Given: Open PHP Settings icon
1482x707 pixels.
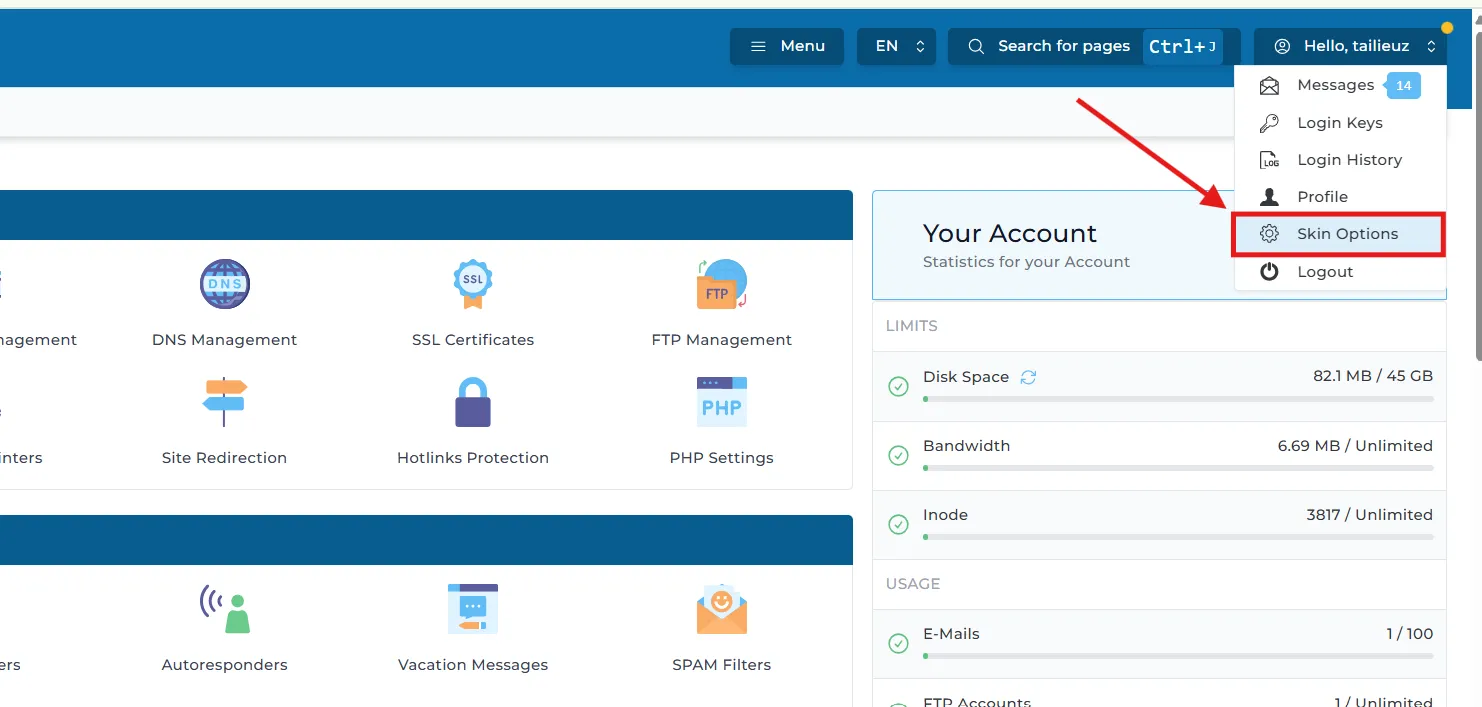Looking at the screenshot, I should (721, 402).
